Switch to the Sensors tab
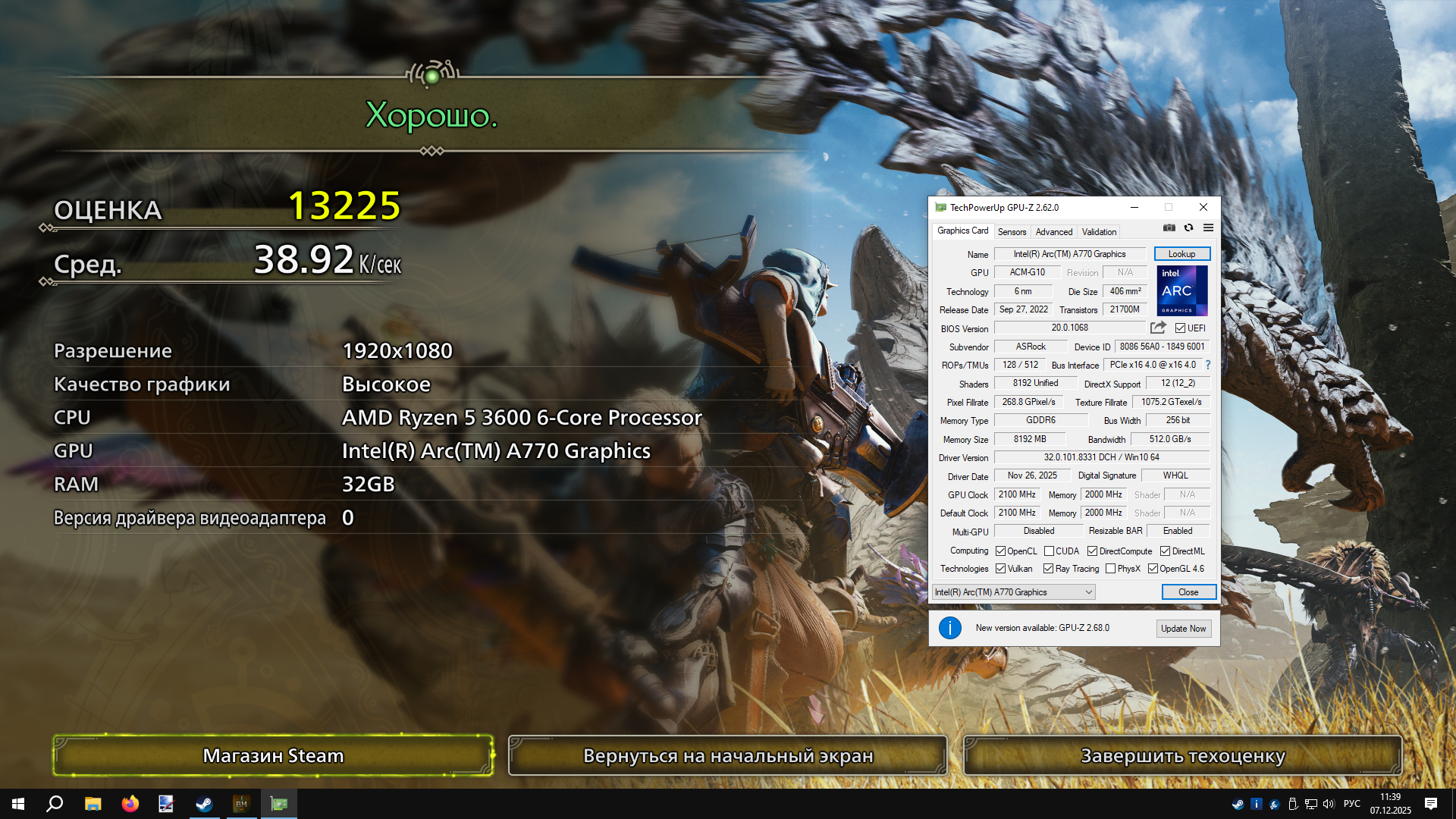 1012,232
